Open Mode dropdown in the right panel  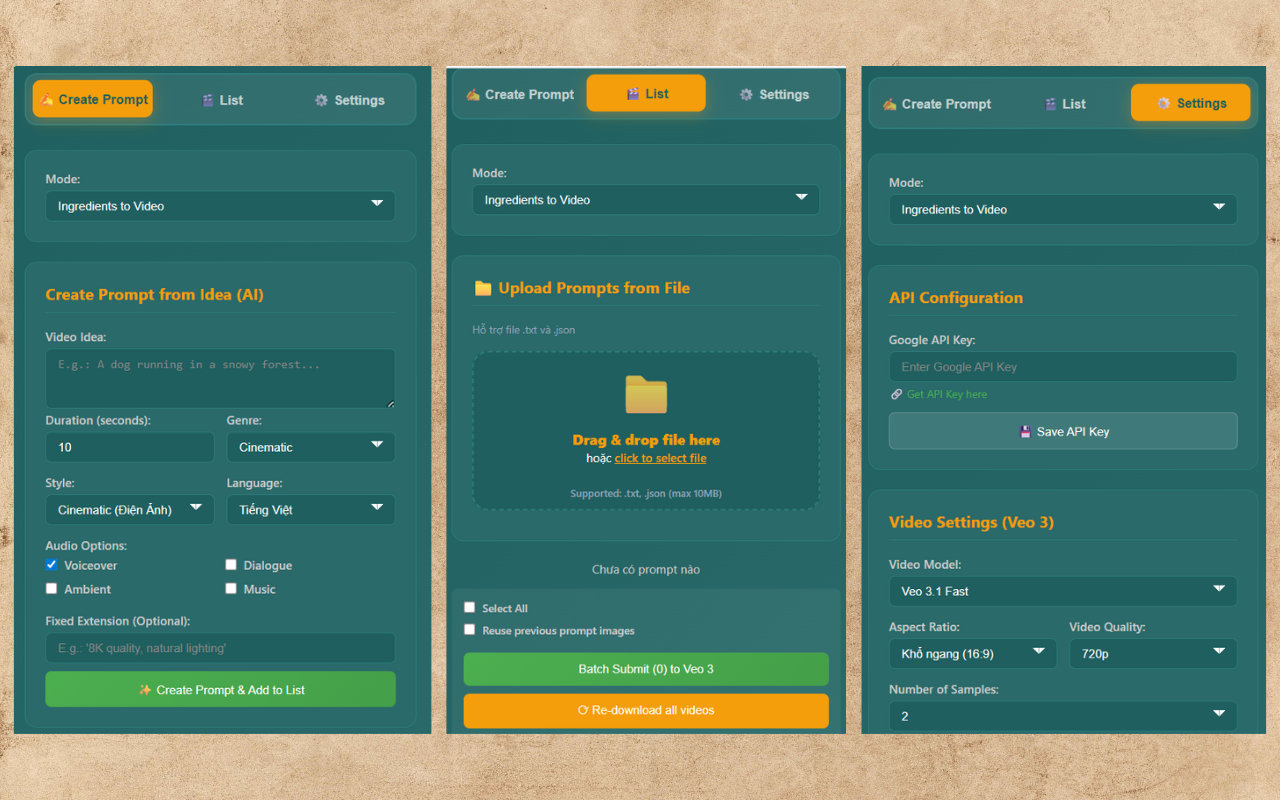(1063, 210)
